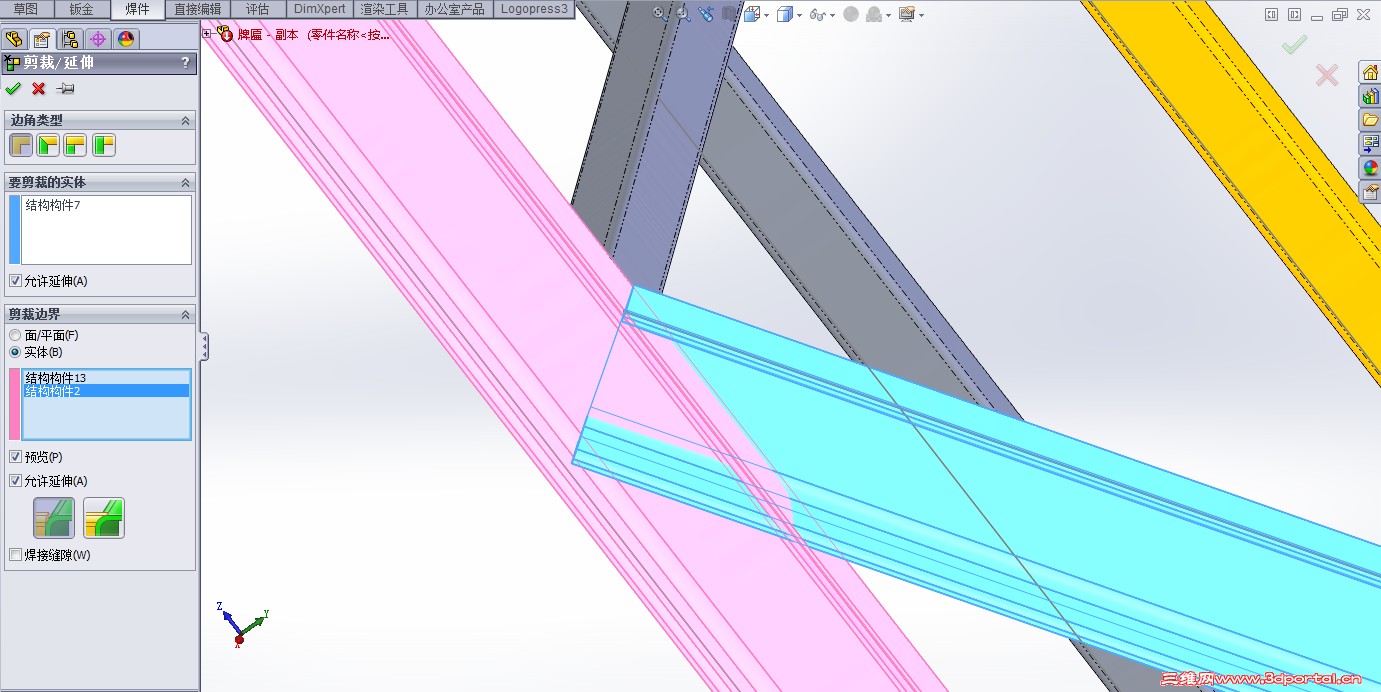This screenshot has height=692, width=1381.
Task: Open the PropertyManager tab
Action: (x=42, y=39)
